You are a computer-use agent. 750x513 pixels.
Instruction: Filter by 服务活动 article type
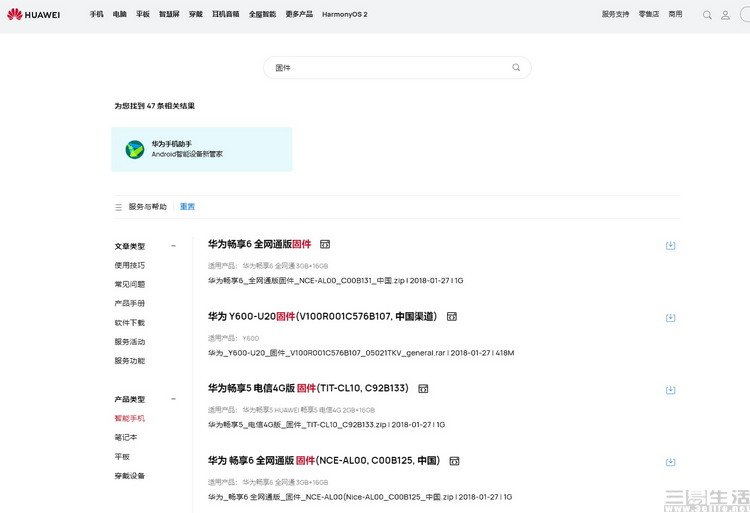click(x=130, y=342)
